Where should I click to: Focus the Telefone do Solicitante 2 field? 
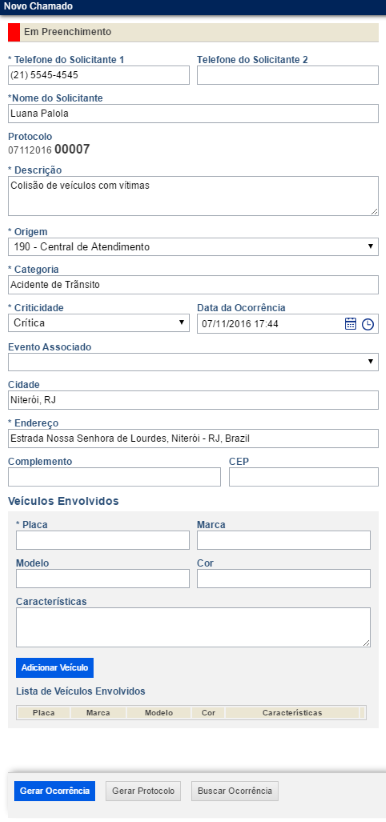coord(287,75)
